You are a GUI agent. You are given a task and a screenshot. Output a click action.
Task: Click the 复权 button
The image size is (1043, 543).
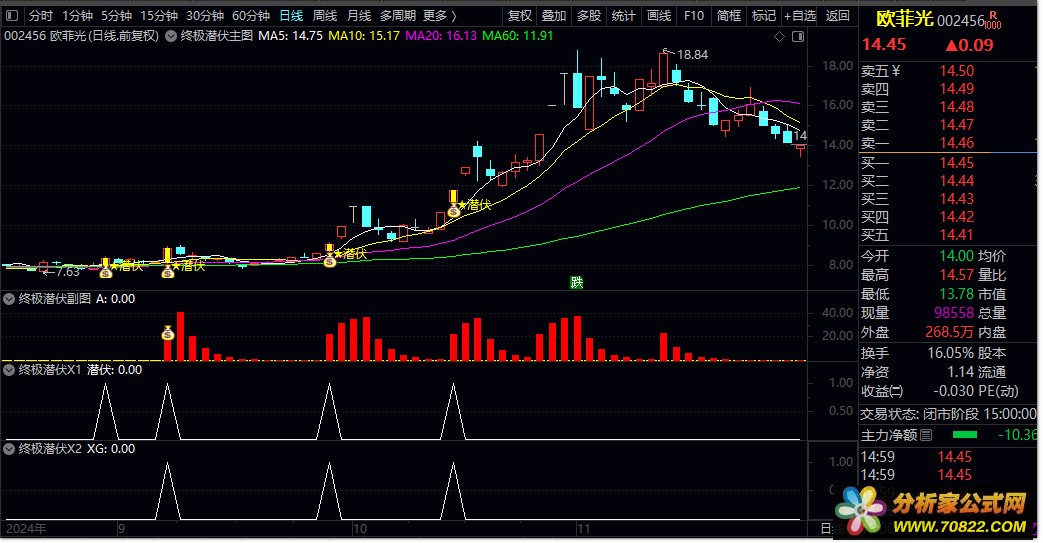520,15
